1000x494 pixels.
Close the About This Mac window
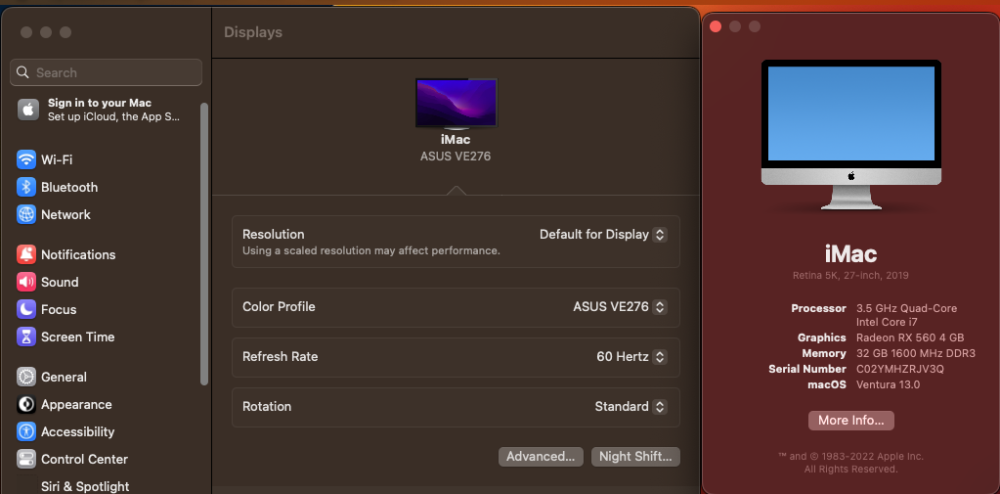715,26
